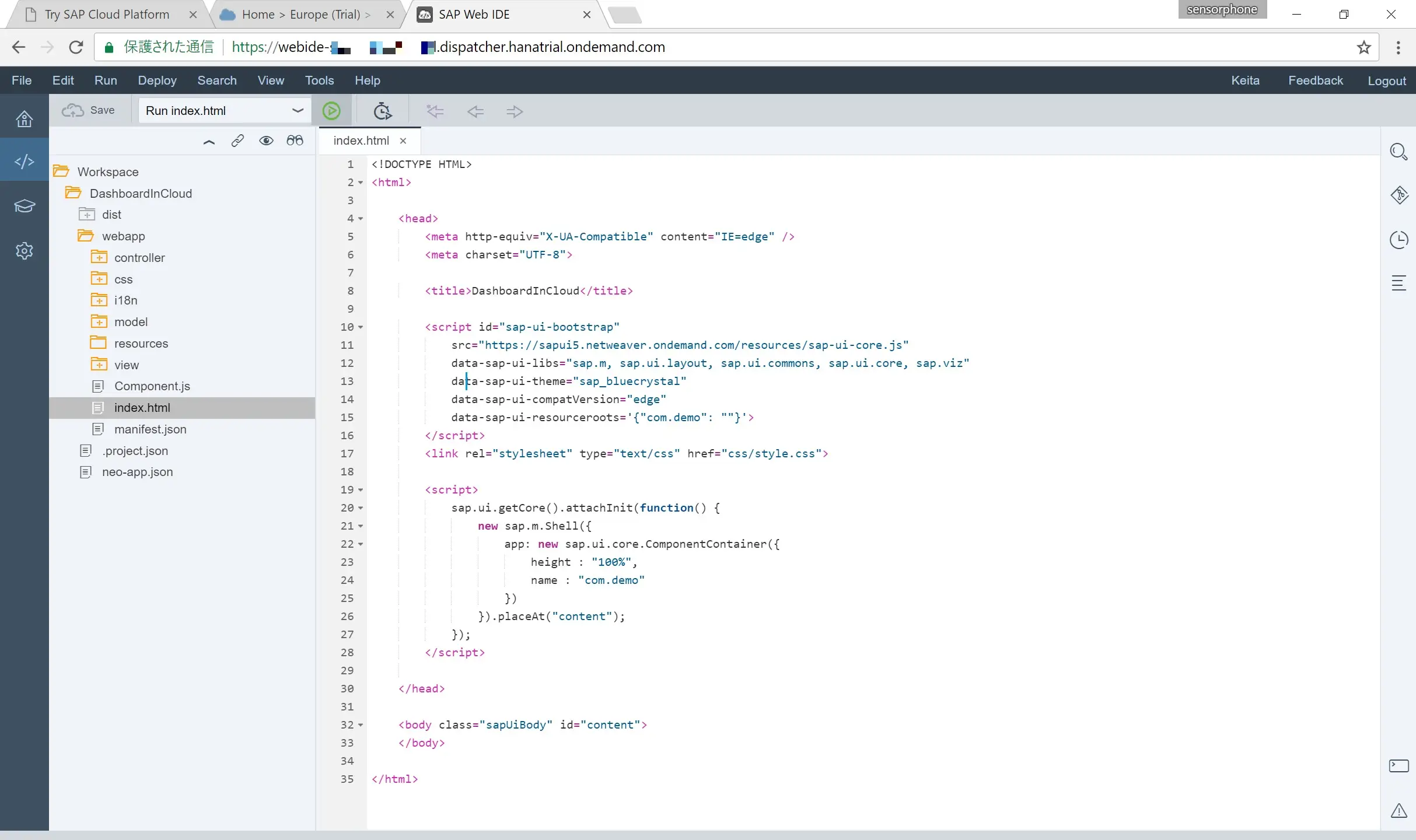The image size is (1416, 840).
Task: Open .project.json file
Action: coord(135,450)
